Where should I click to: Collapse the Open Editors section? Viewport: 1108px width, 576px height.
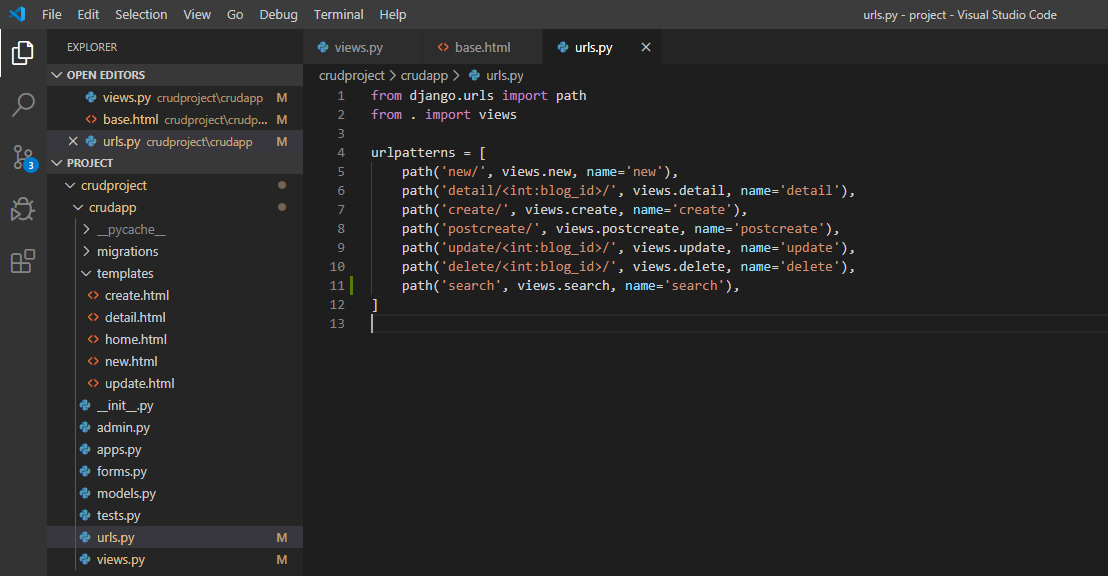point(175,75)
